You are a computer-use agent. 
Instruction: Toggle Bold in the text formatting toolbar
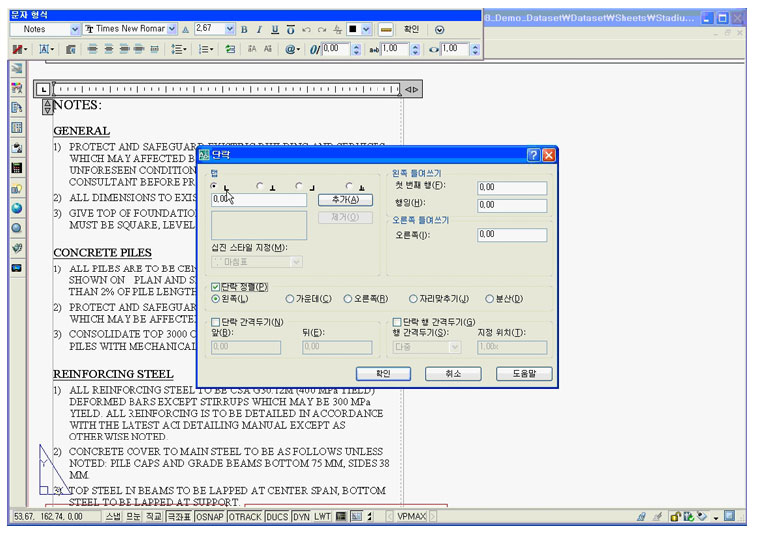pos(244,29)
